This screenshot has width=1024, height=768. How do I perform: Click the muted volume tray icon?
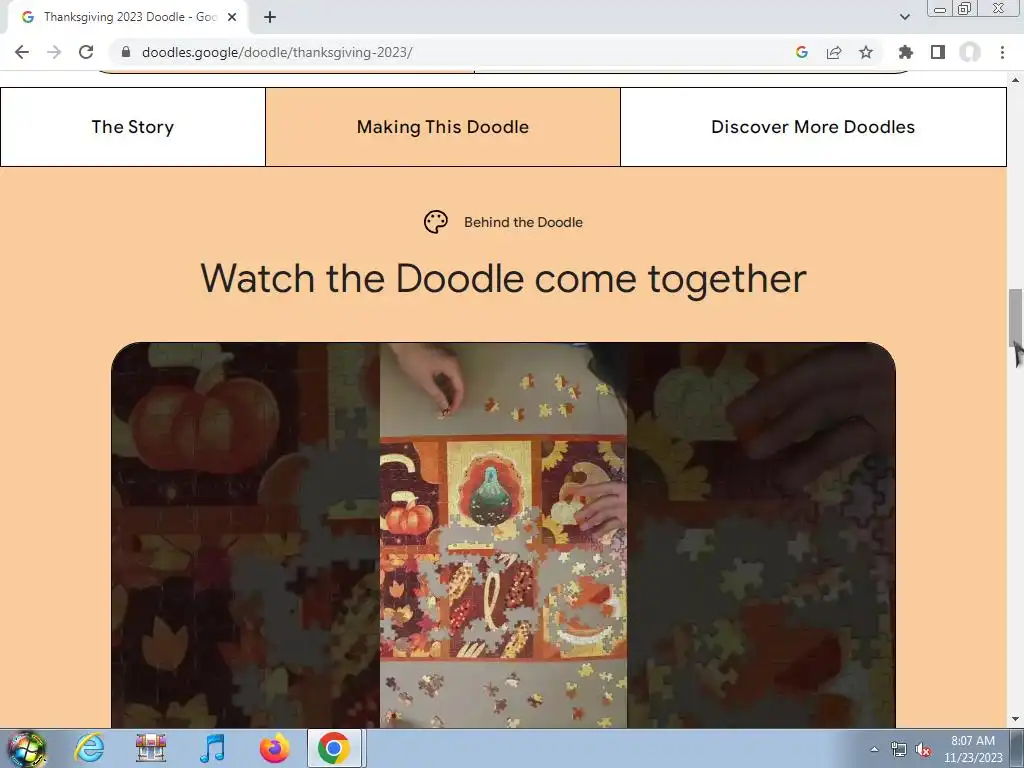(x=923, y=749)
